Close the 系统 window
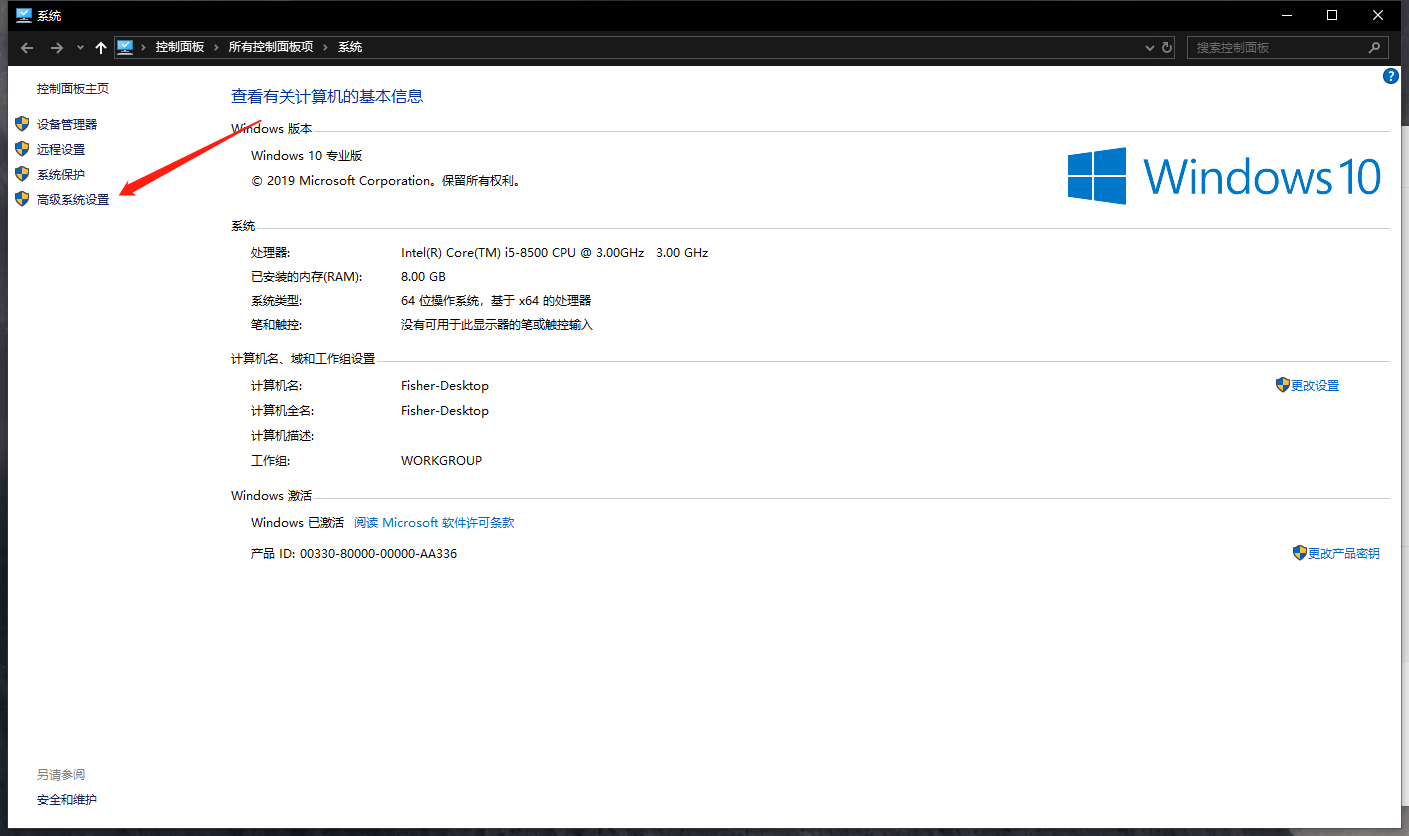 pos(1379,15)
